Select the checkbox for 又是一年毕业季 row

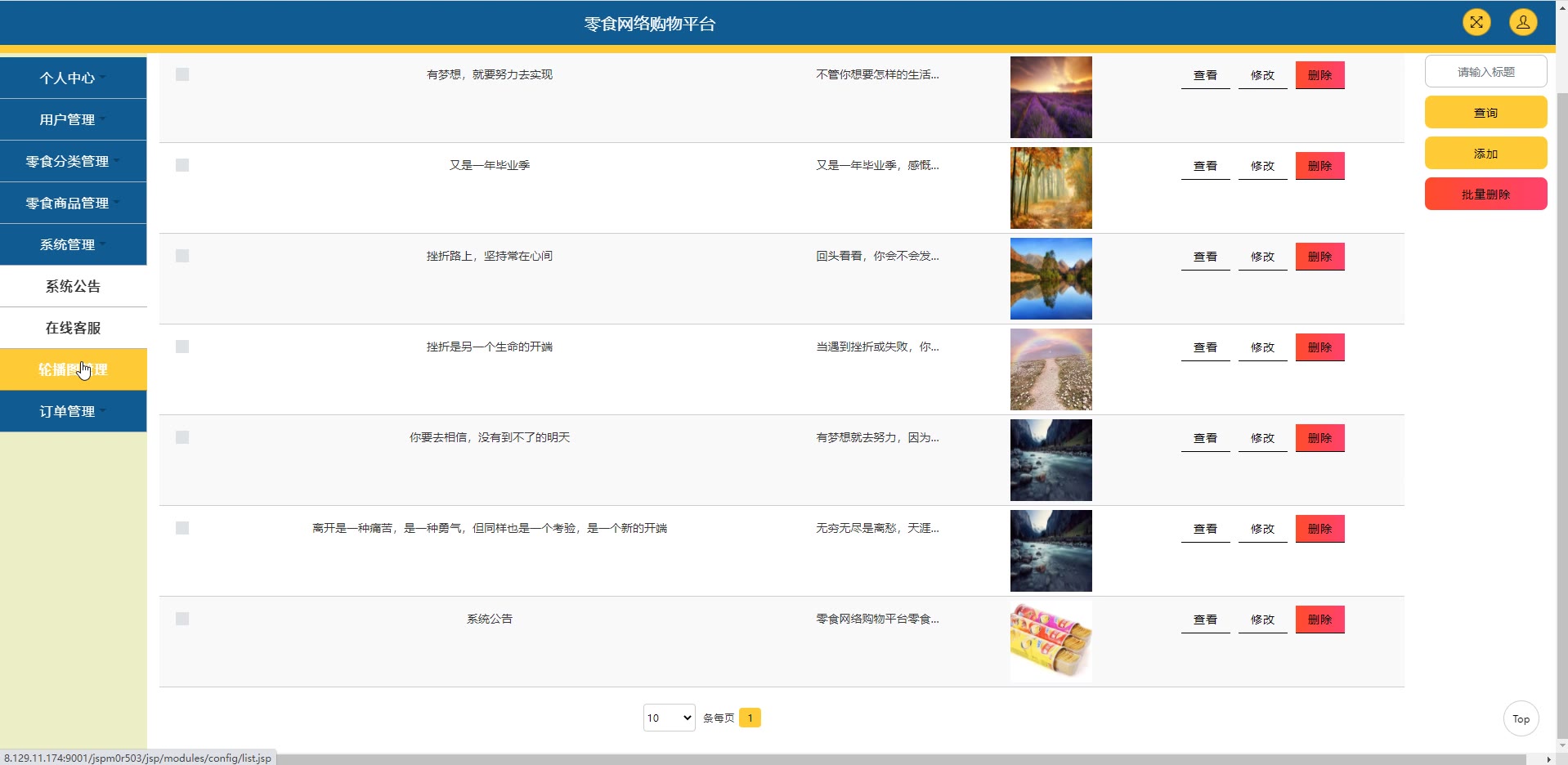[x=182, y=165]
